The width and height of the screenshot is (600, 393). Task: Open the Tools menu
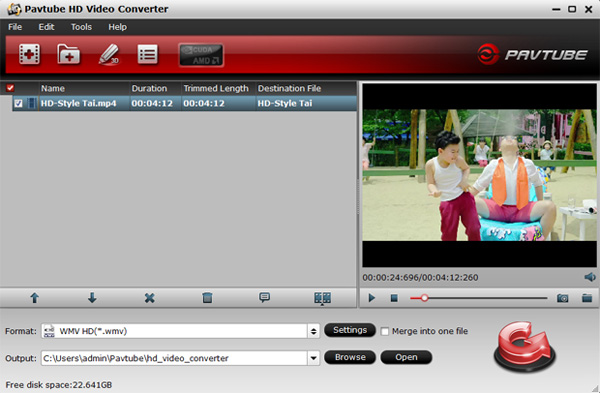81,27
